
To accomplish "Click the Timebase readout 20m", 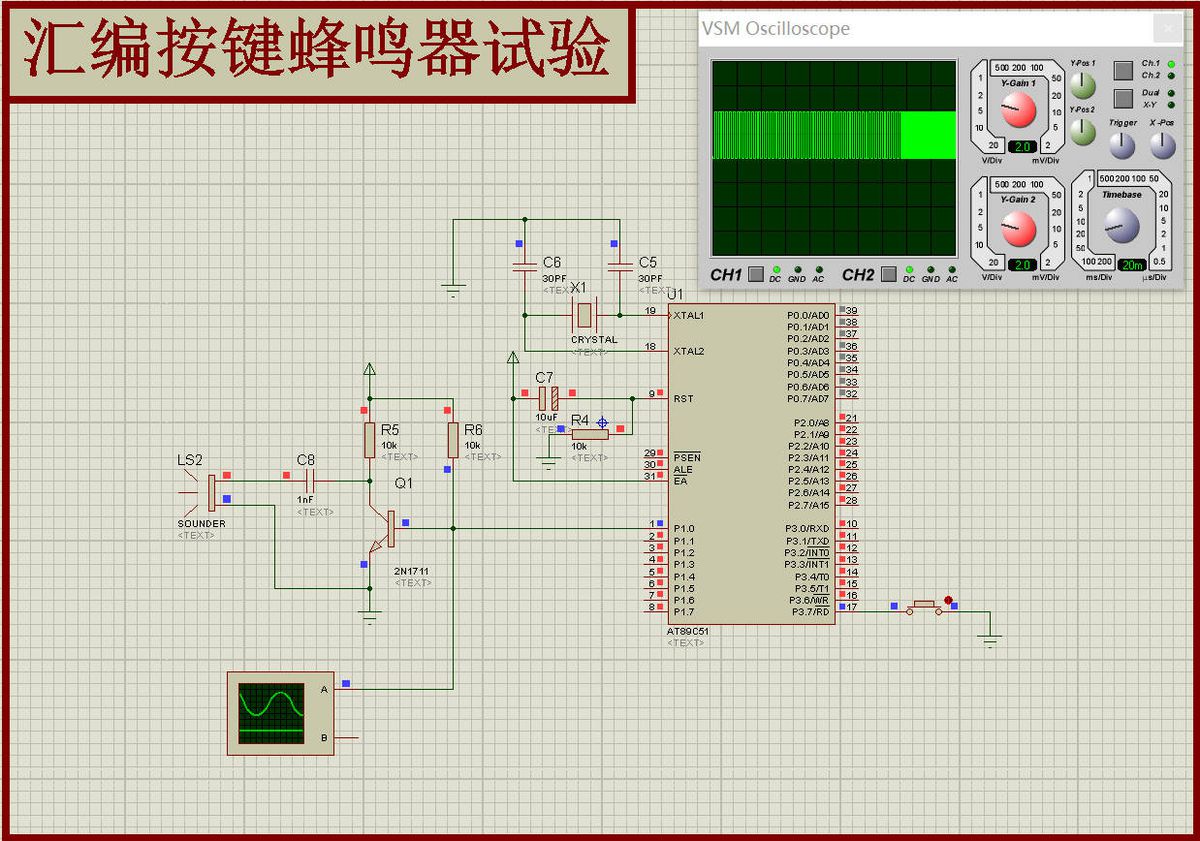I will tap(1131, 265).
